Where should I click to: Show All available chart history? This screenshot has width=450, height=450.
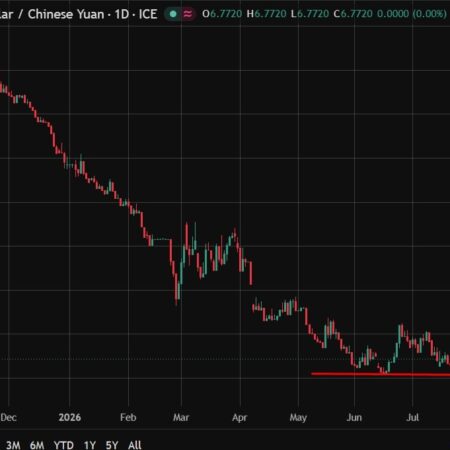click(x=135, y=445)
